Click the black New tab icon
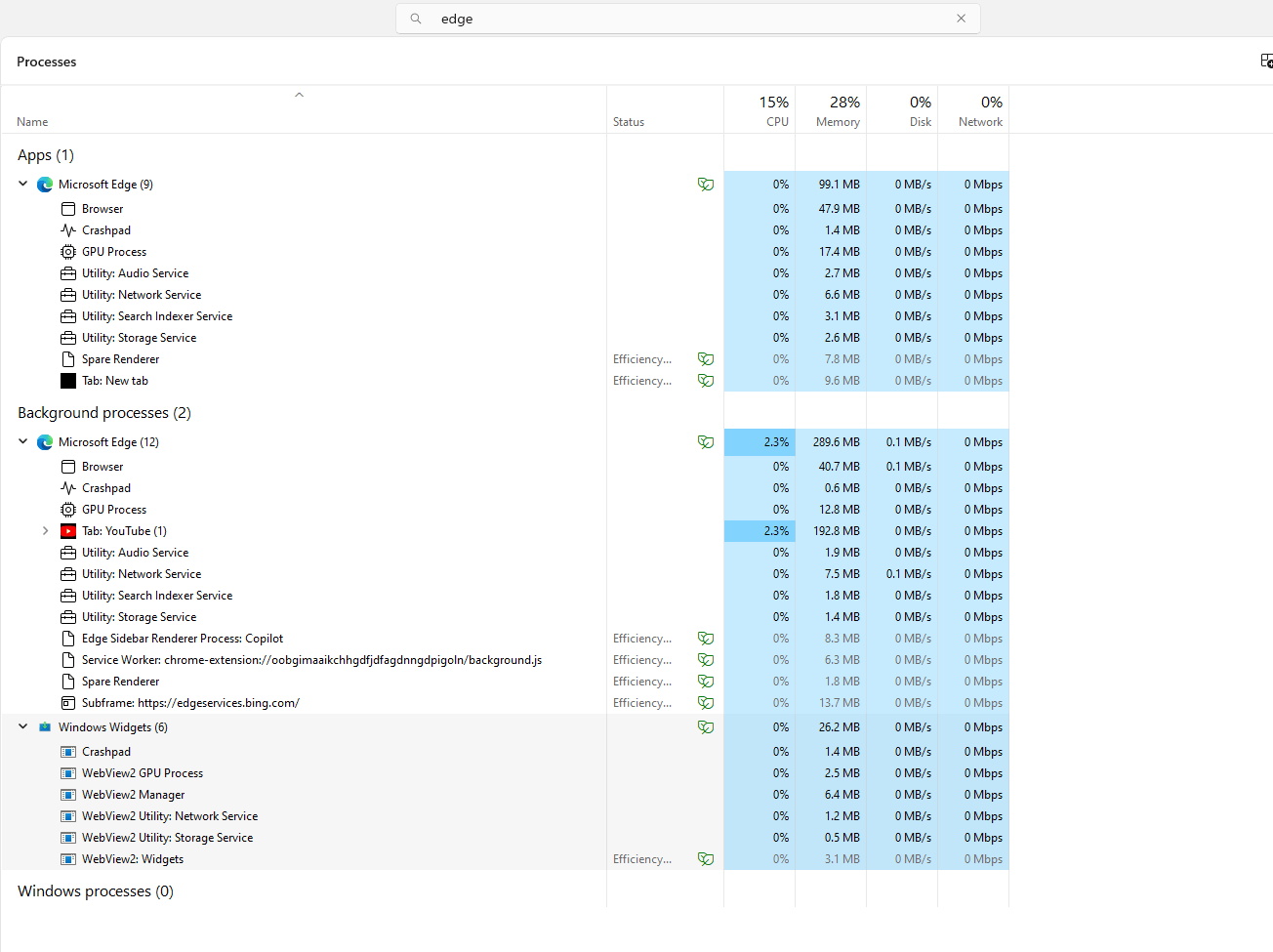Image resolution: width=1273 pixels, height=952 pixels. tap(68, 381)
